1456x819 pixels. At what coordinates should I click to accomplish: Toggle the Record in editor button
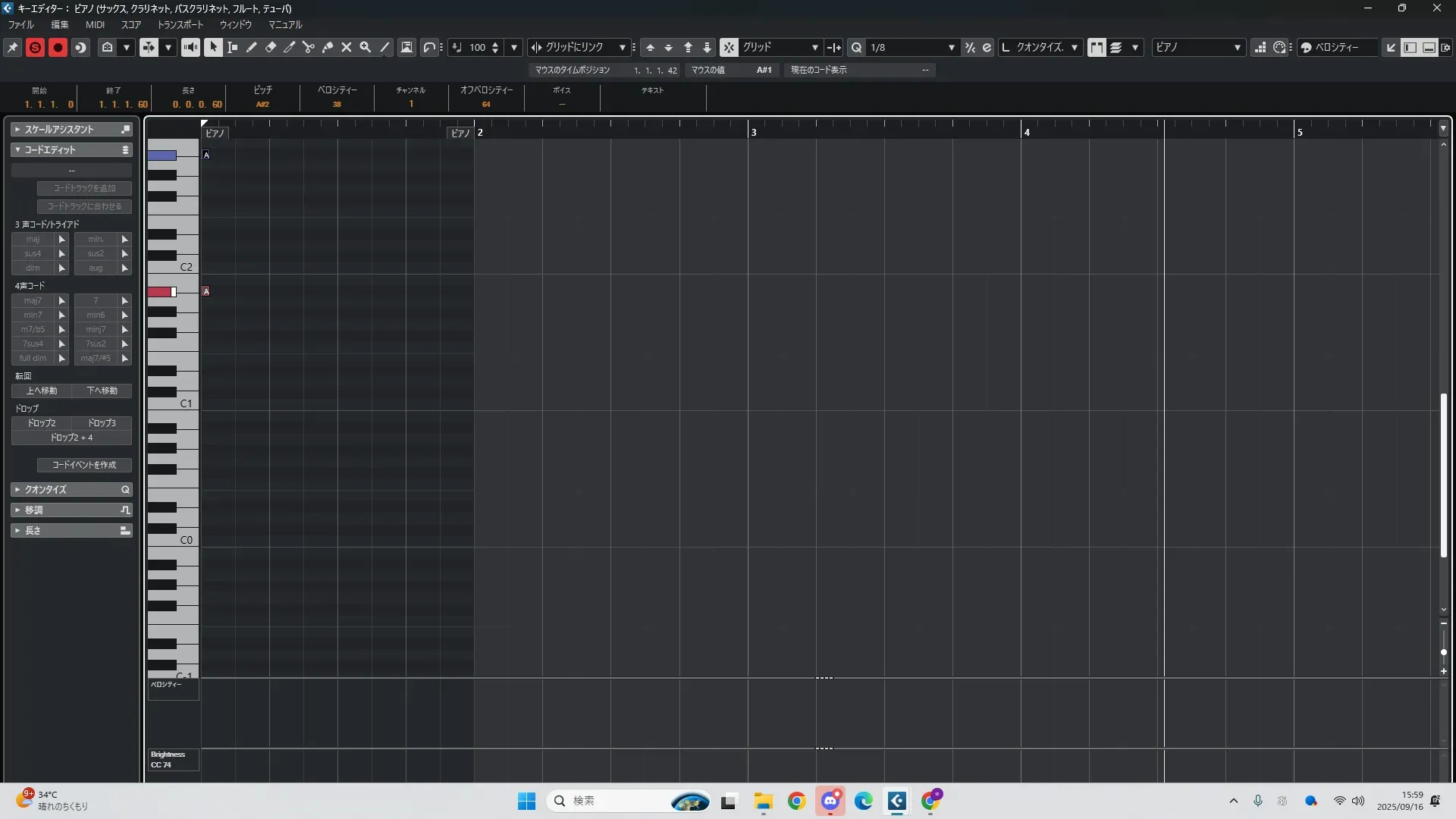(x=58, y=47)
